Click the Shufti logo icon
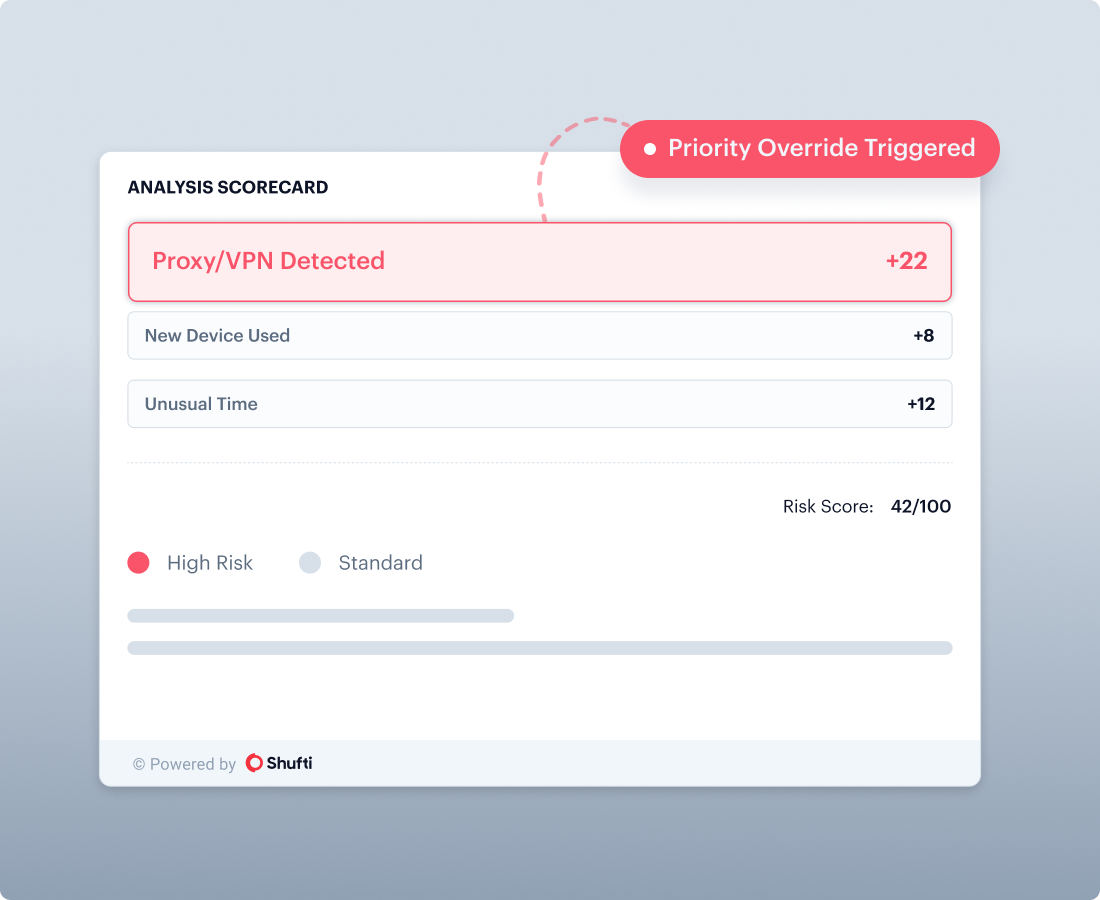This screenshot has width=1100, height=900. pyautogui.click(x=255, y=763)
